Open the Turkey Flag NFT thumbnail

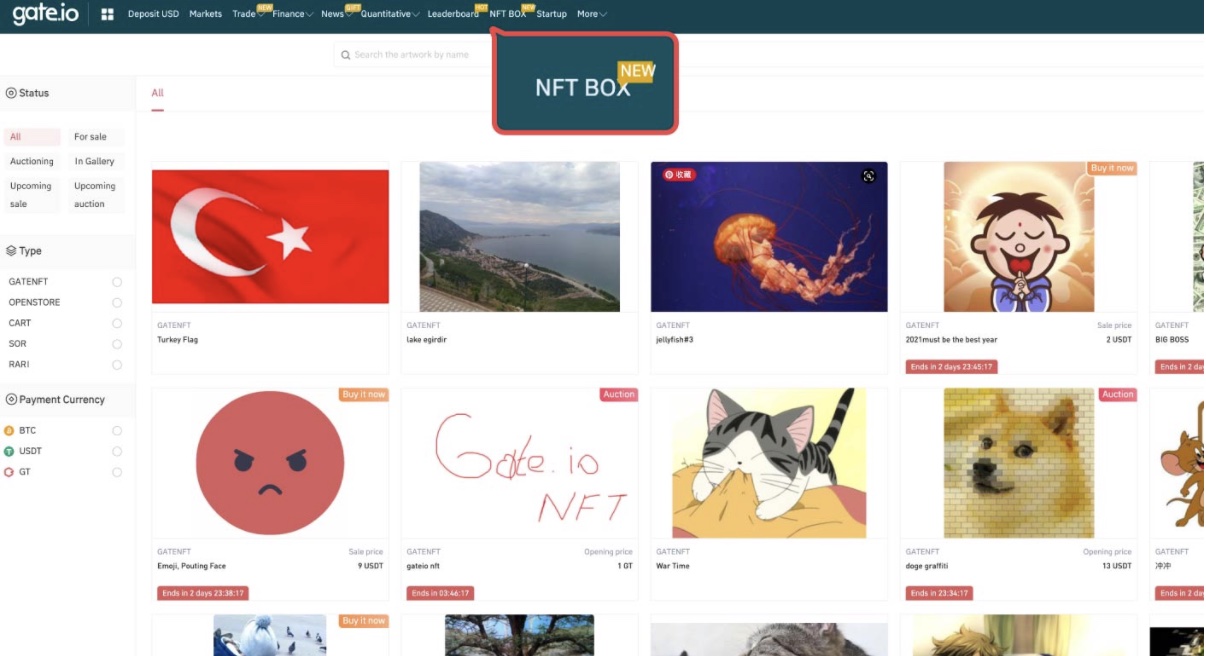[x=270, y=236]
